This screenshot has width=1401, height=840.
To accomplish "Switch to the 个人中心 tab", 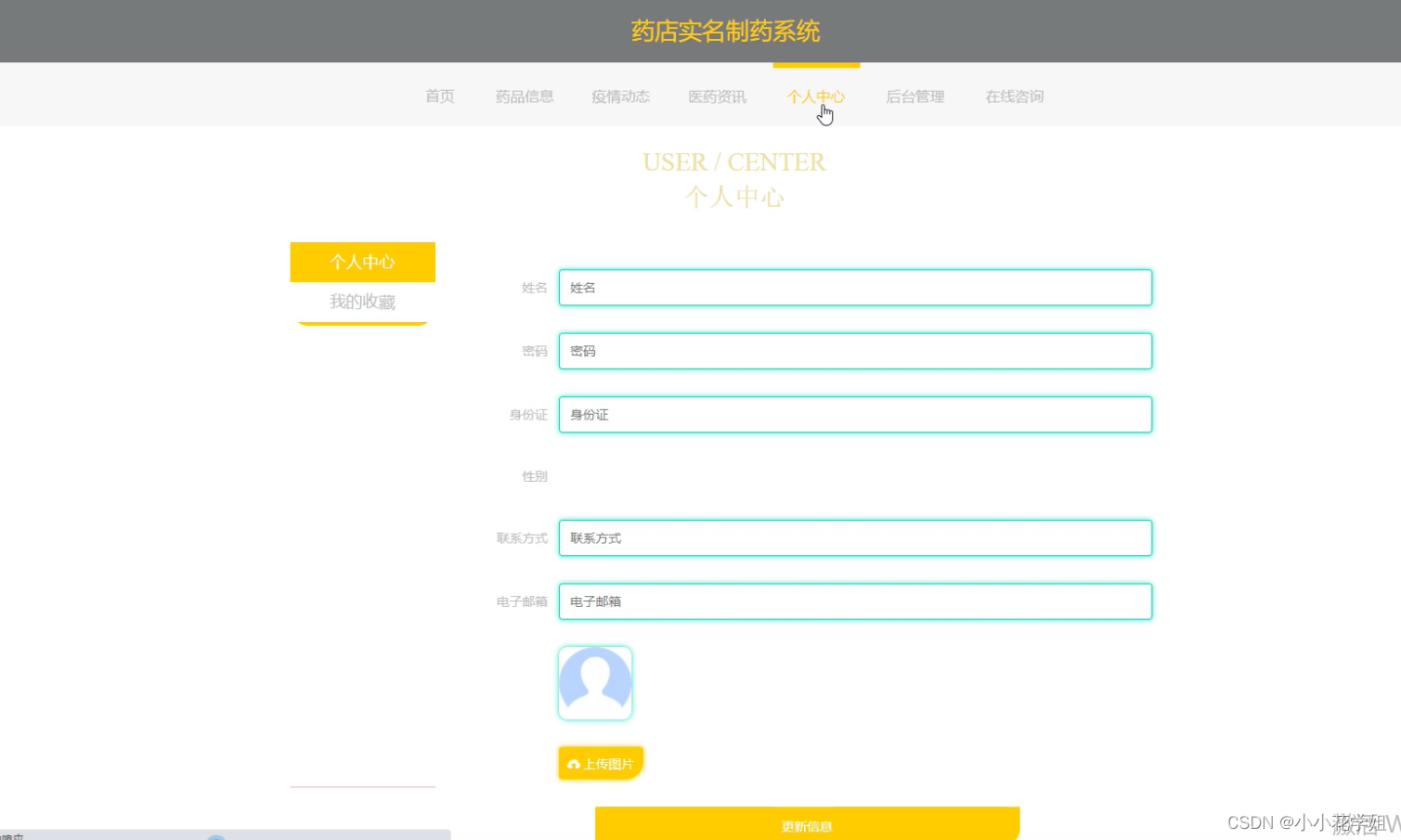I will point(816,97).
